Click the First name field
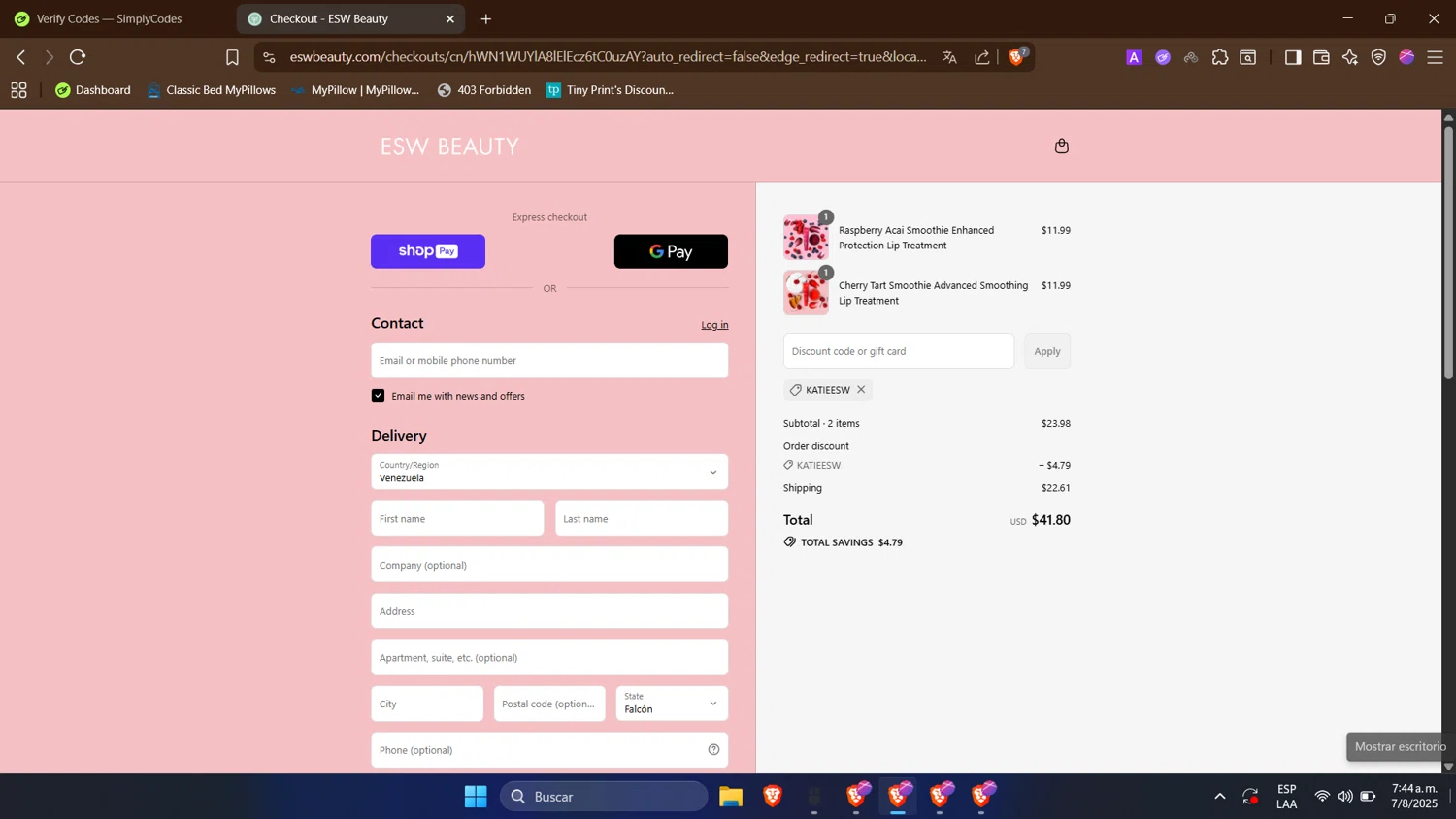This screenshot has width=1456, height=819. click(457, 518)
